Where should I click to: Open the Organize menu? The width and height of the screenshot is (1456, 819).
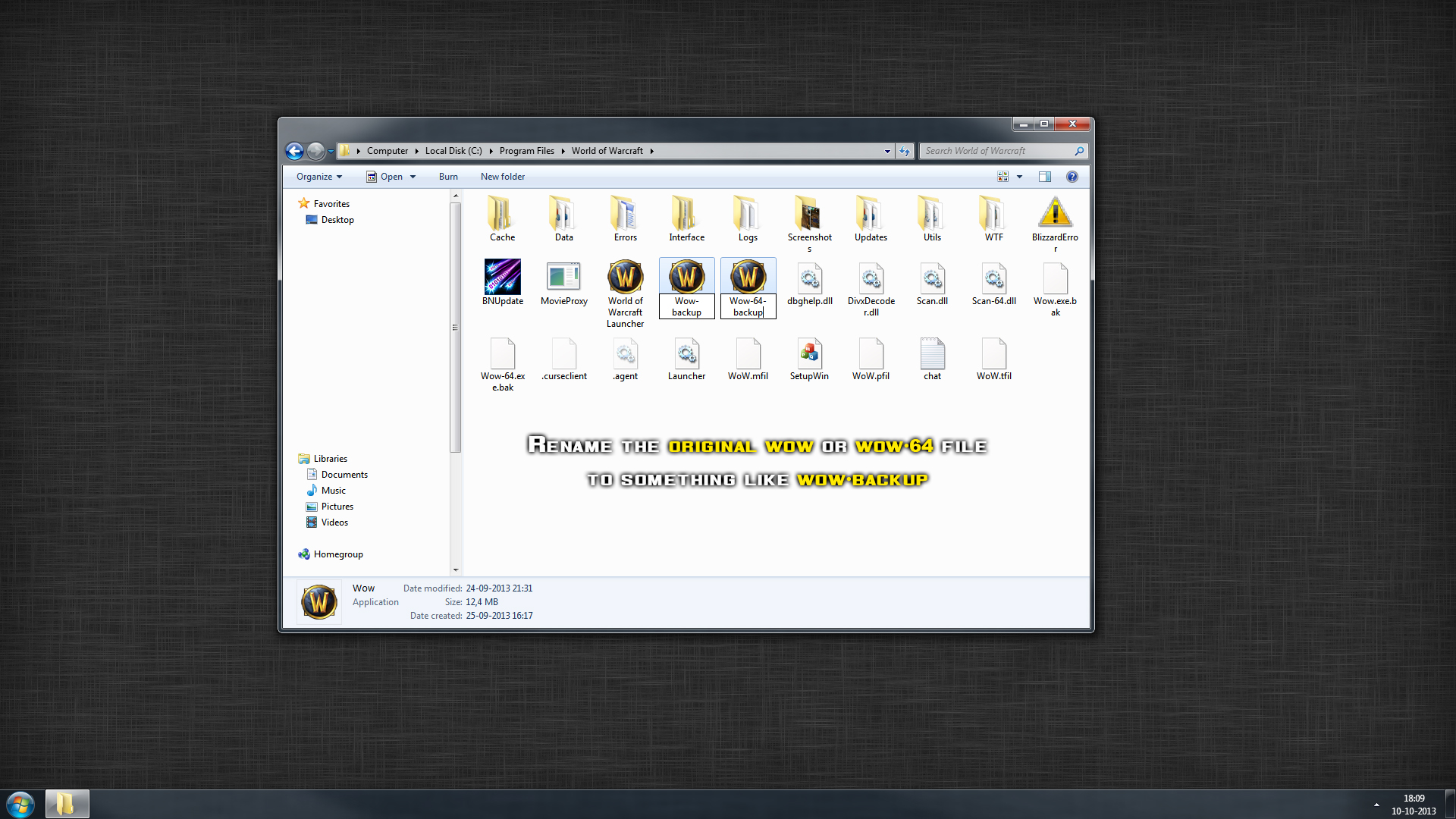[x=319, y=177]
